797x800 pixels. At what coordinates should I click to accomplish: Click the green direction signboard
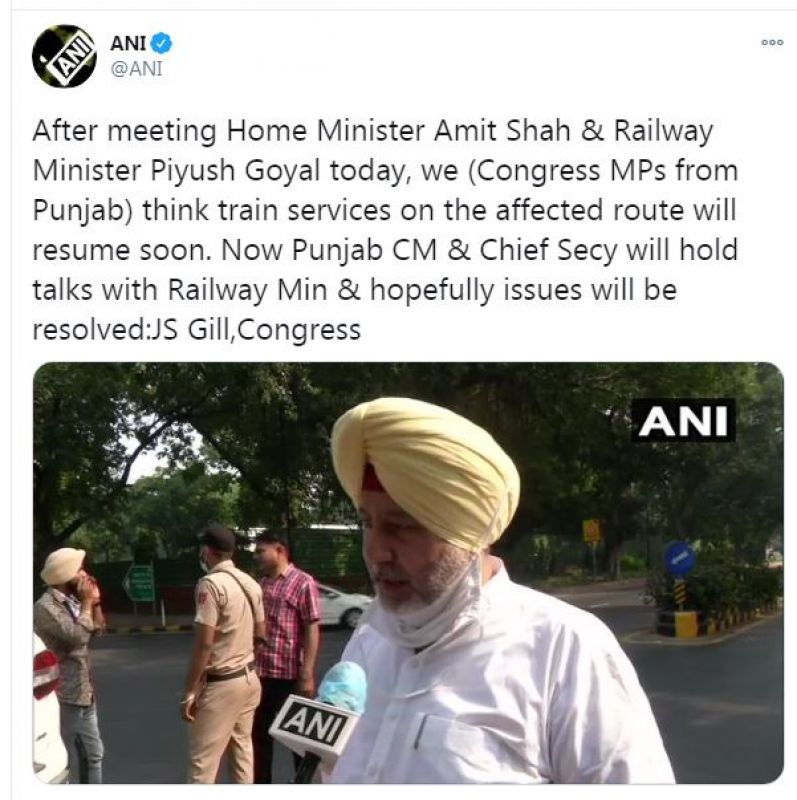coord(139,583)
